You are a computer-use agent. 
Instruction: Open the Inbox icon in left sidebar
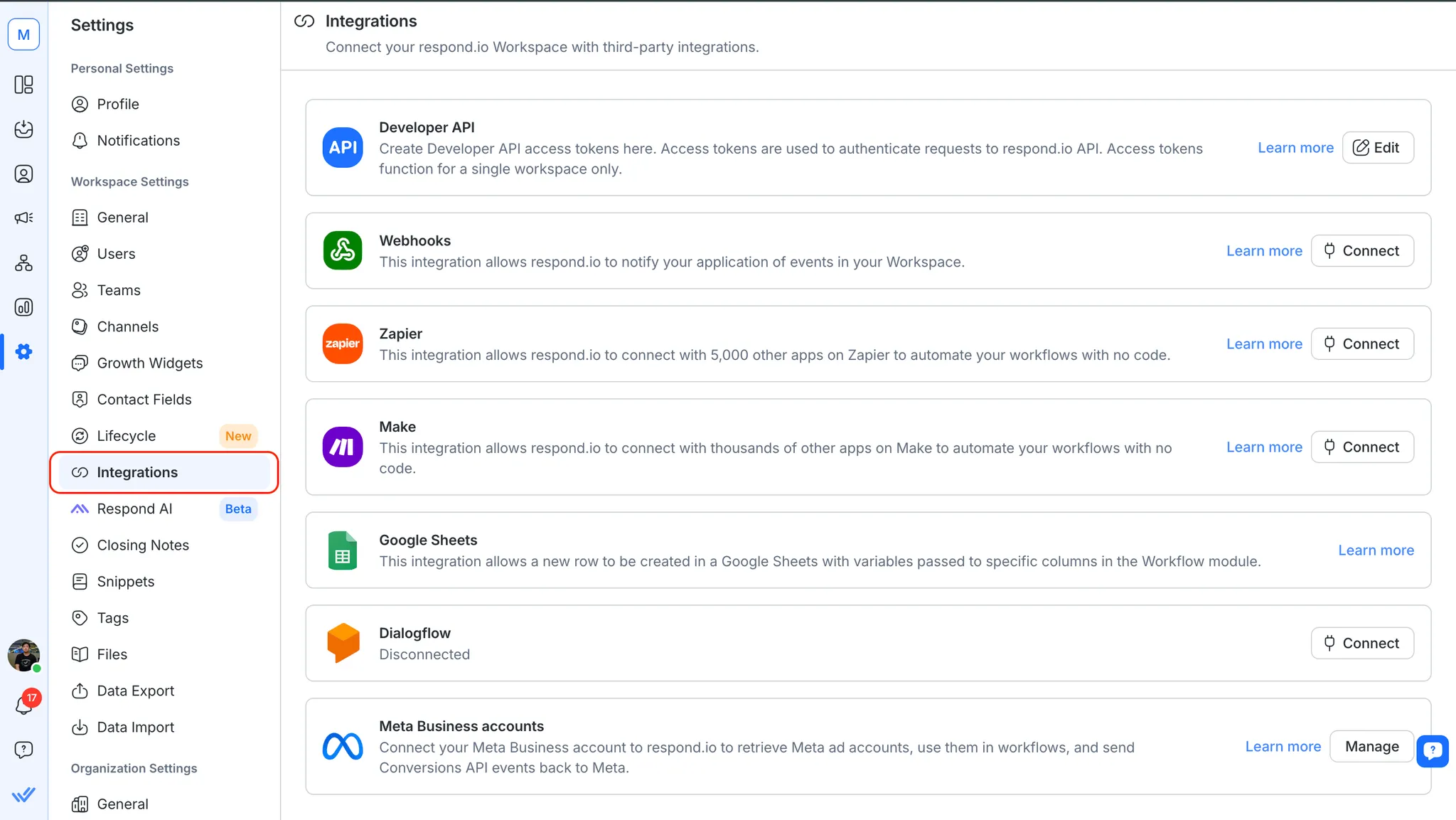(23, 129)
